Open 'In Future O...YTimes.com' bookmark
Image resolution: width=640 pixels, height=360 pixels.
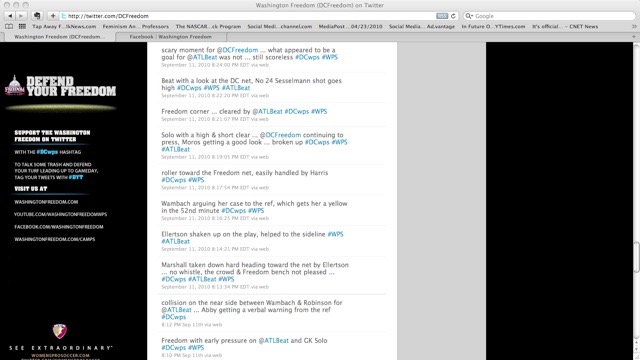pyautogui.click(x=493, y=26)
